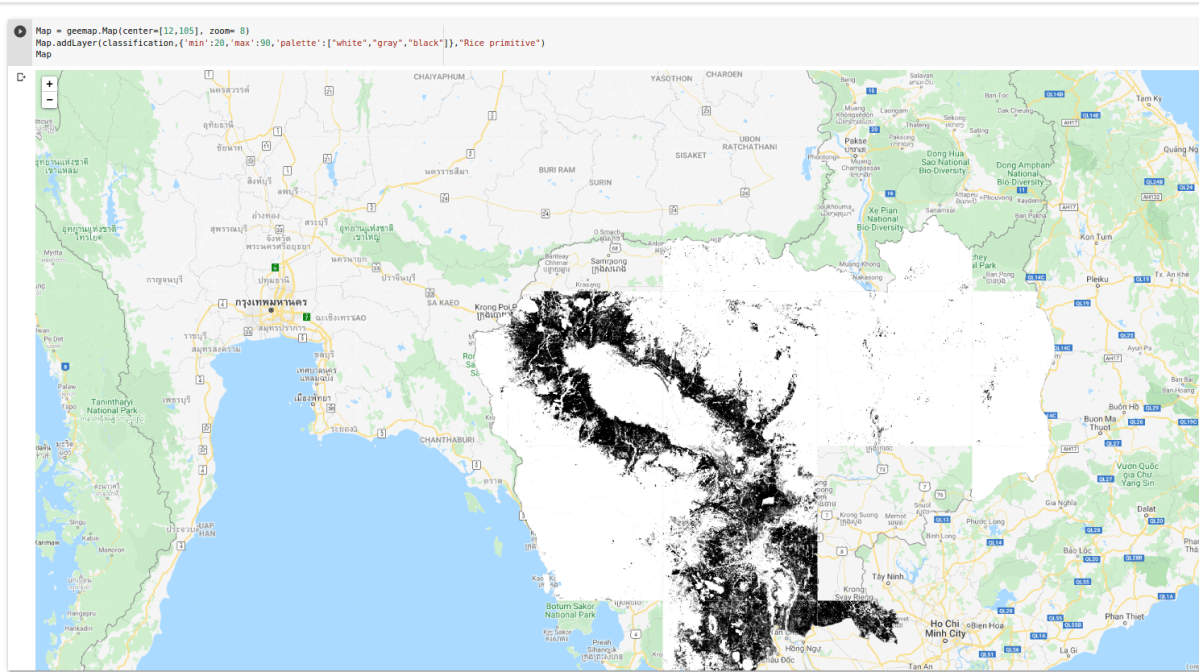
Task: Click the QL26 badge near Buon Ho
Action: (1137, 422)
